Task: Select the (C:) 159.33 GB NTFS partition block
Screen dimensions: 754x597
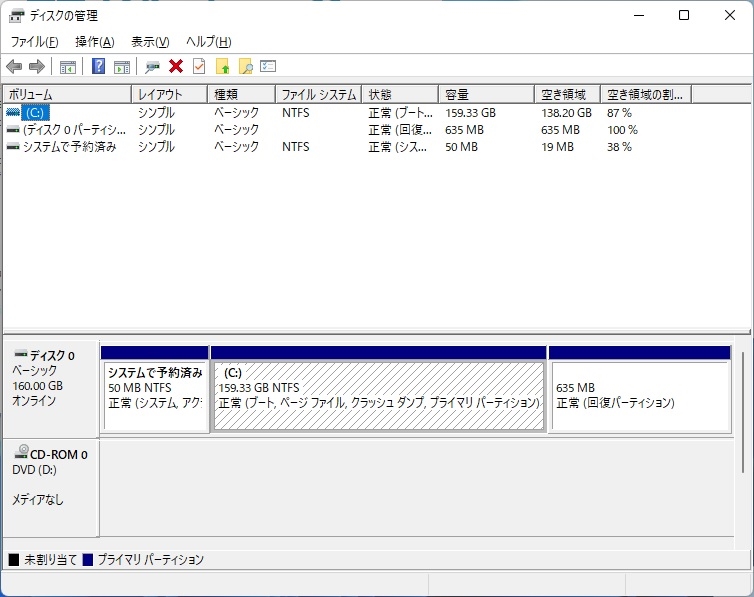Action: (x=378, y=389)
